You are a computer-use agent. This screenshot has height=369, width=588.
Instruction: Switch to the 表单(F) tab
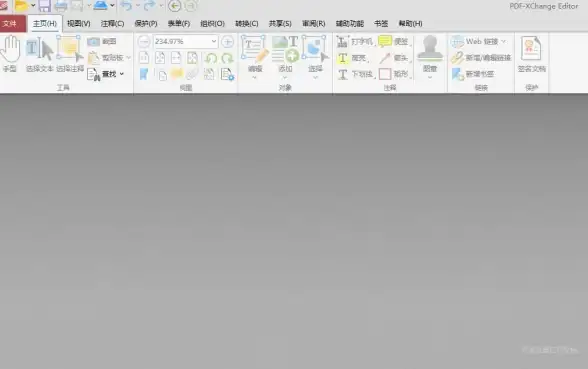179,24
